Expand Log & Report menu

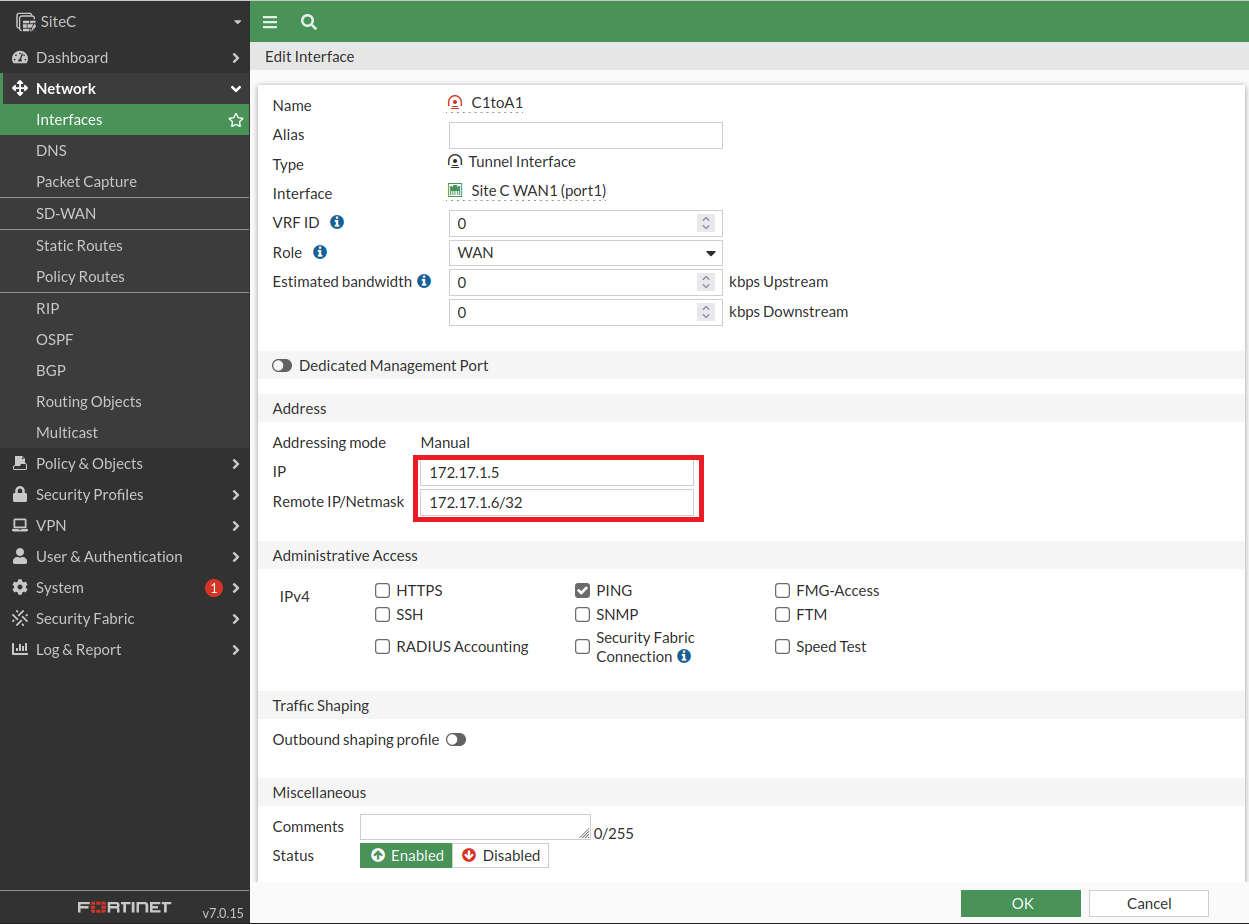pyautogui.click(x=236, y=650)
